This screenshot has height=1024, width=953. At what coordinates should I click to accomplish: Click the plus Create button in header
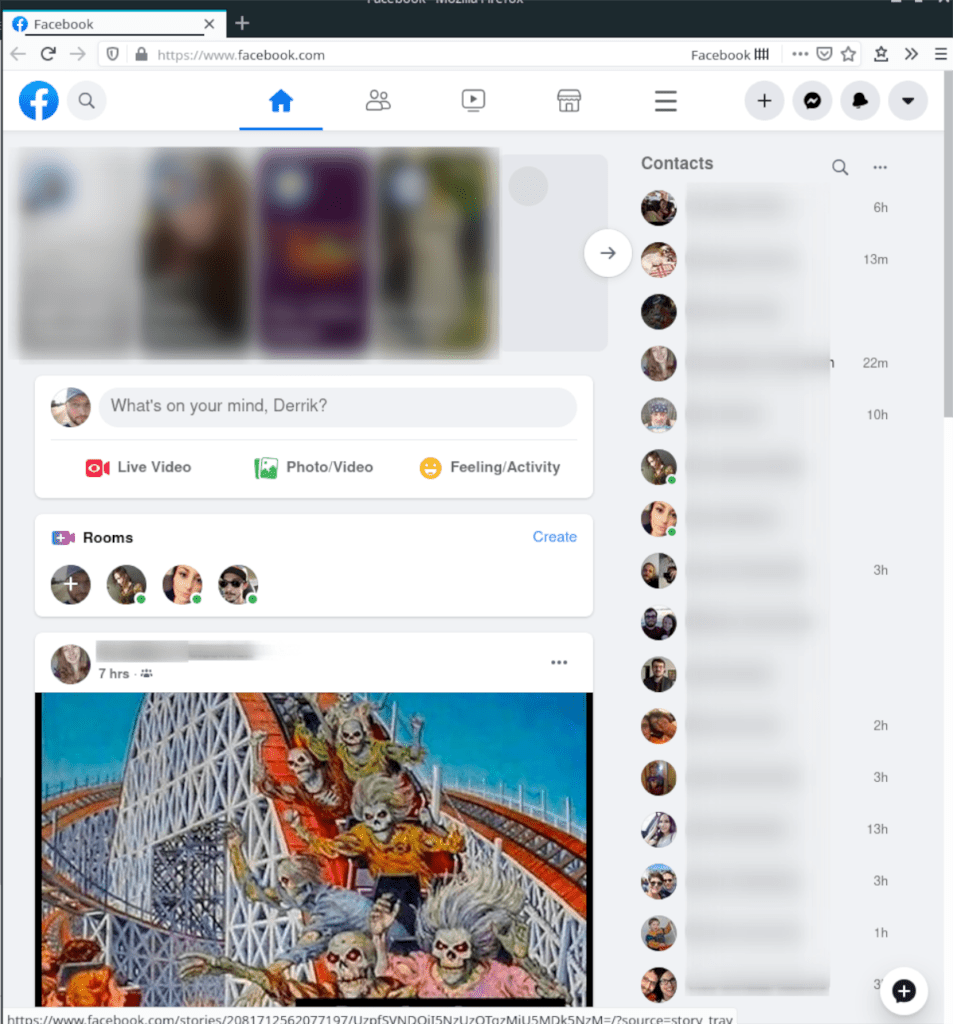tap(764, 101)
